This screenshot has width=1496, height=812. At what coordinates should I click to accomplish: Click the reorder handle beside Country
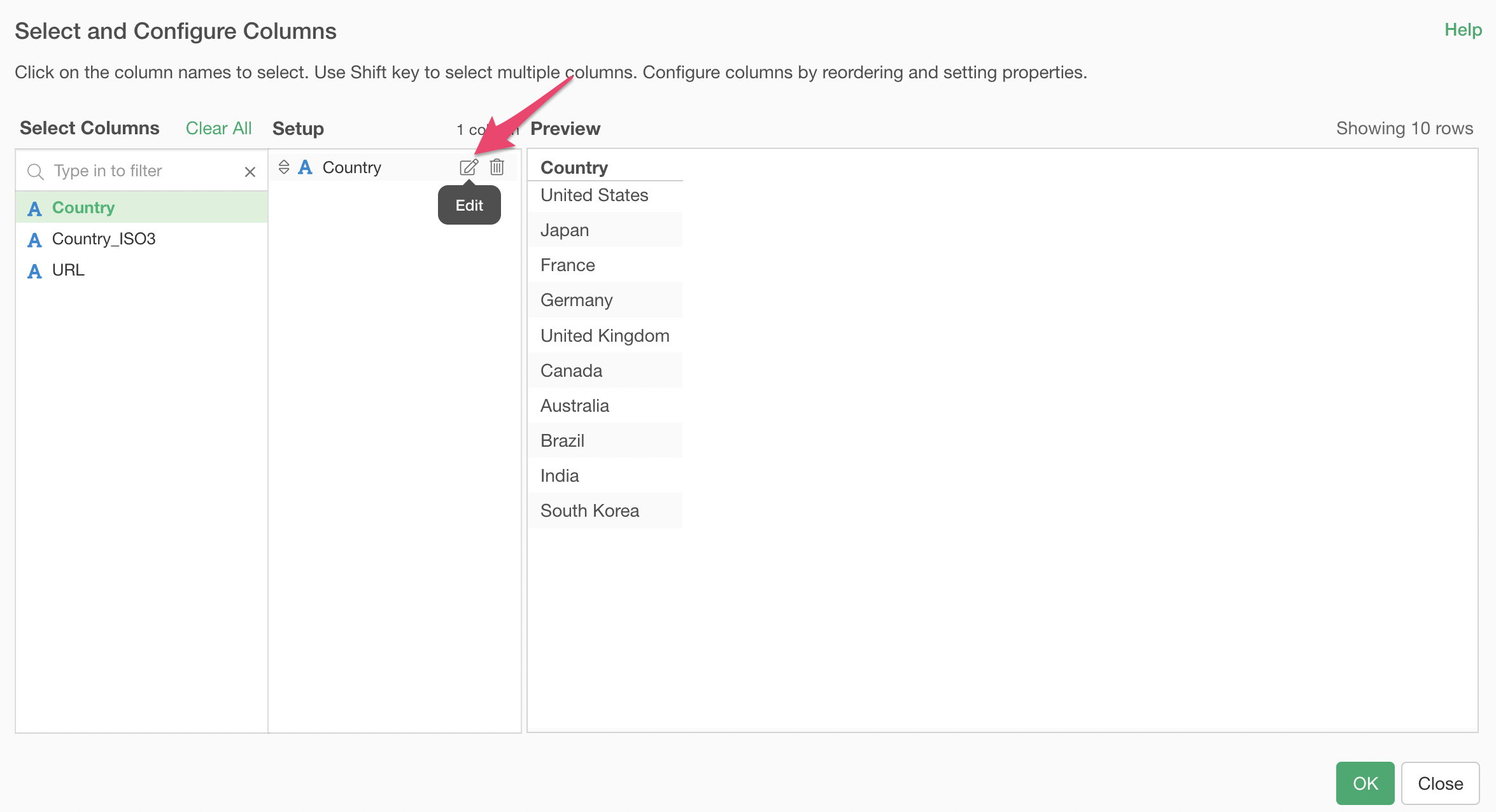tap(284, 167)
